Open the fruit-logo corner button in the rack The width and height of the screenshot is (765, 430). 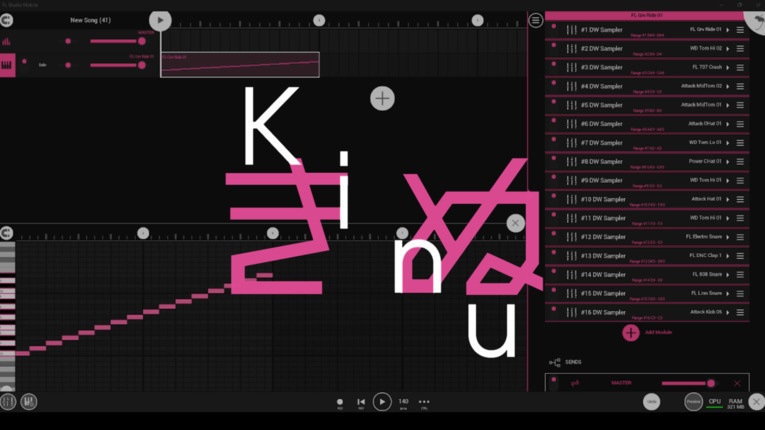pyautogui.click(x=756, y=20)
